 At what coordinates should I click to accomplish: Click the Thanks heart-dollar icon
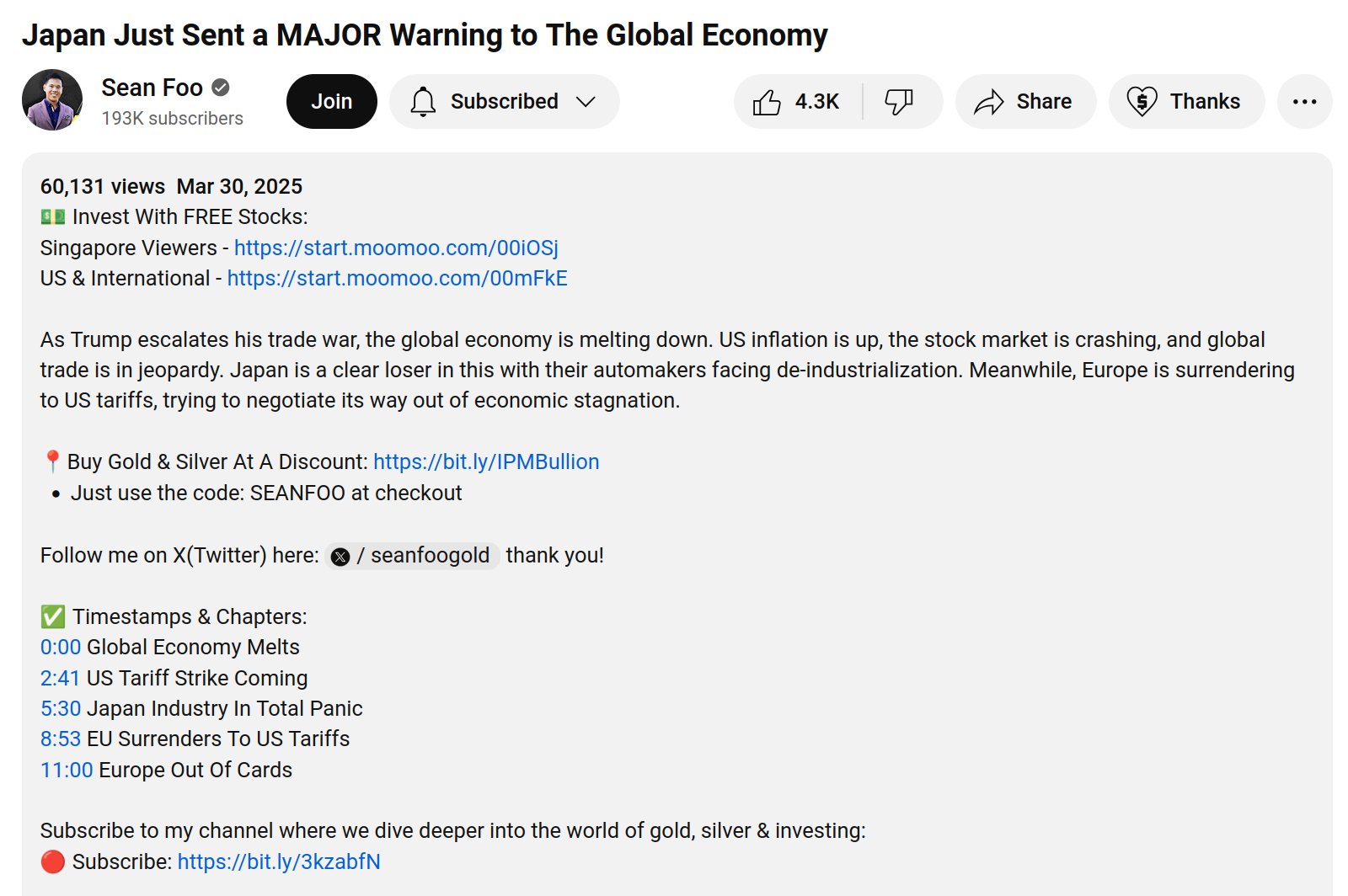point(1142,102)
